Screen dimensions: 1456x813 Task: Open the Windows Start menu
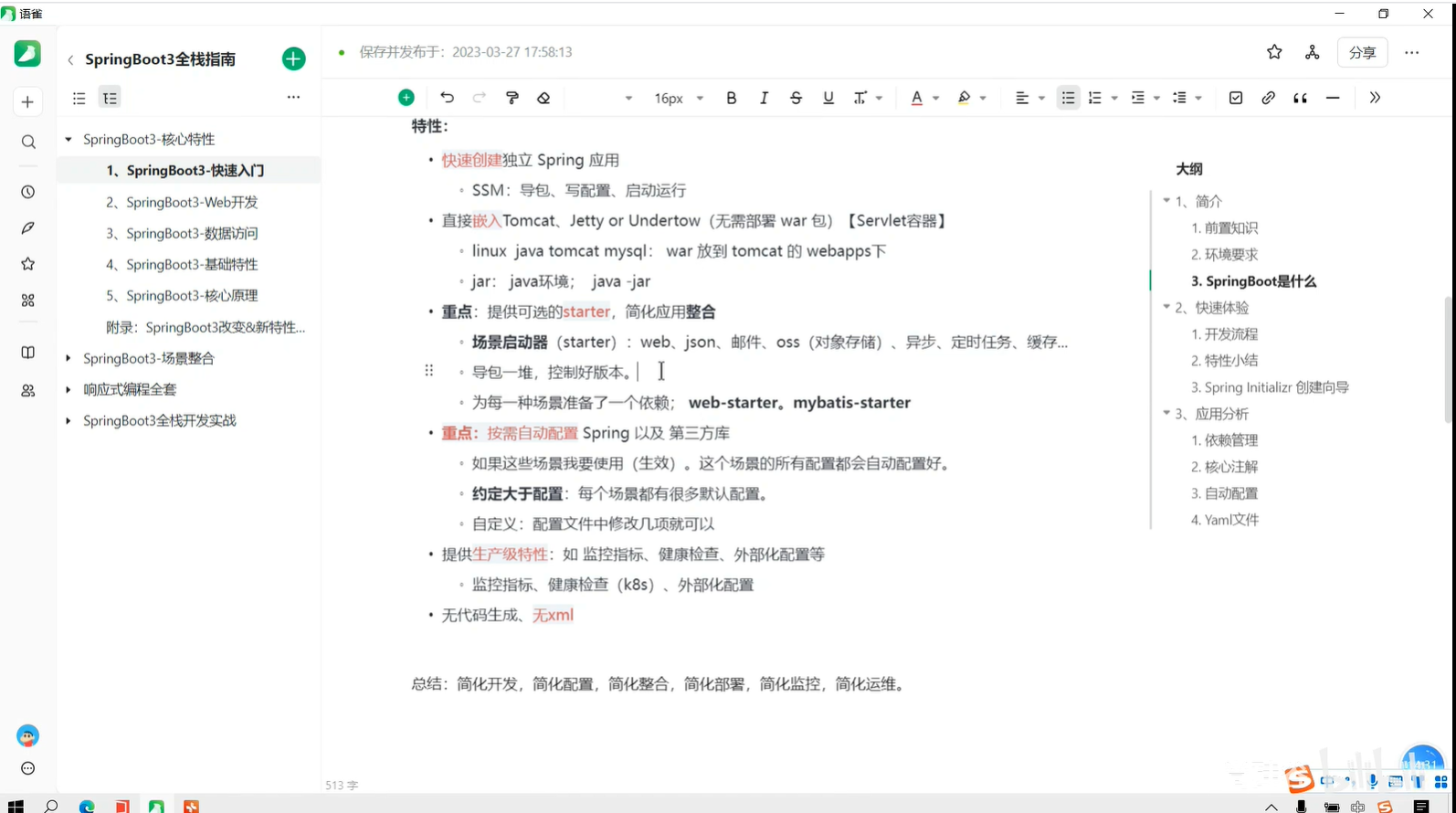[16, 806]
